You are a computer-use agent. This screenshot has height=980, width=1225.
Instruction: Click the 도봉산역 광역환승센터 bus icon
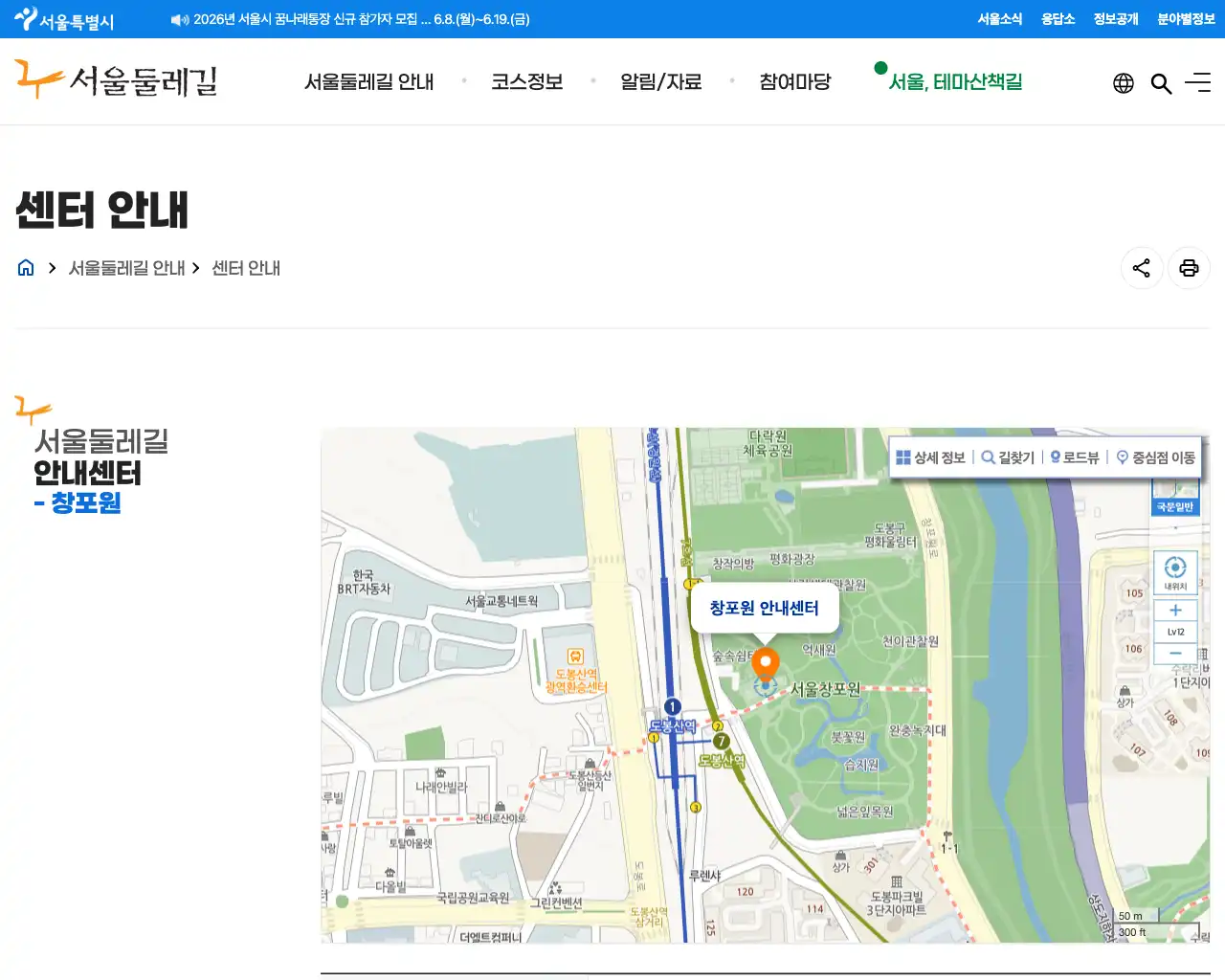pyautogui.click(x=575, y=657)
